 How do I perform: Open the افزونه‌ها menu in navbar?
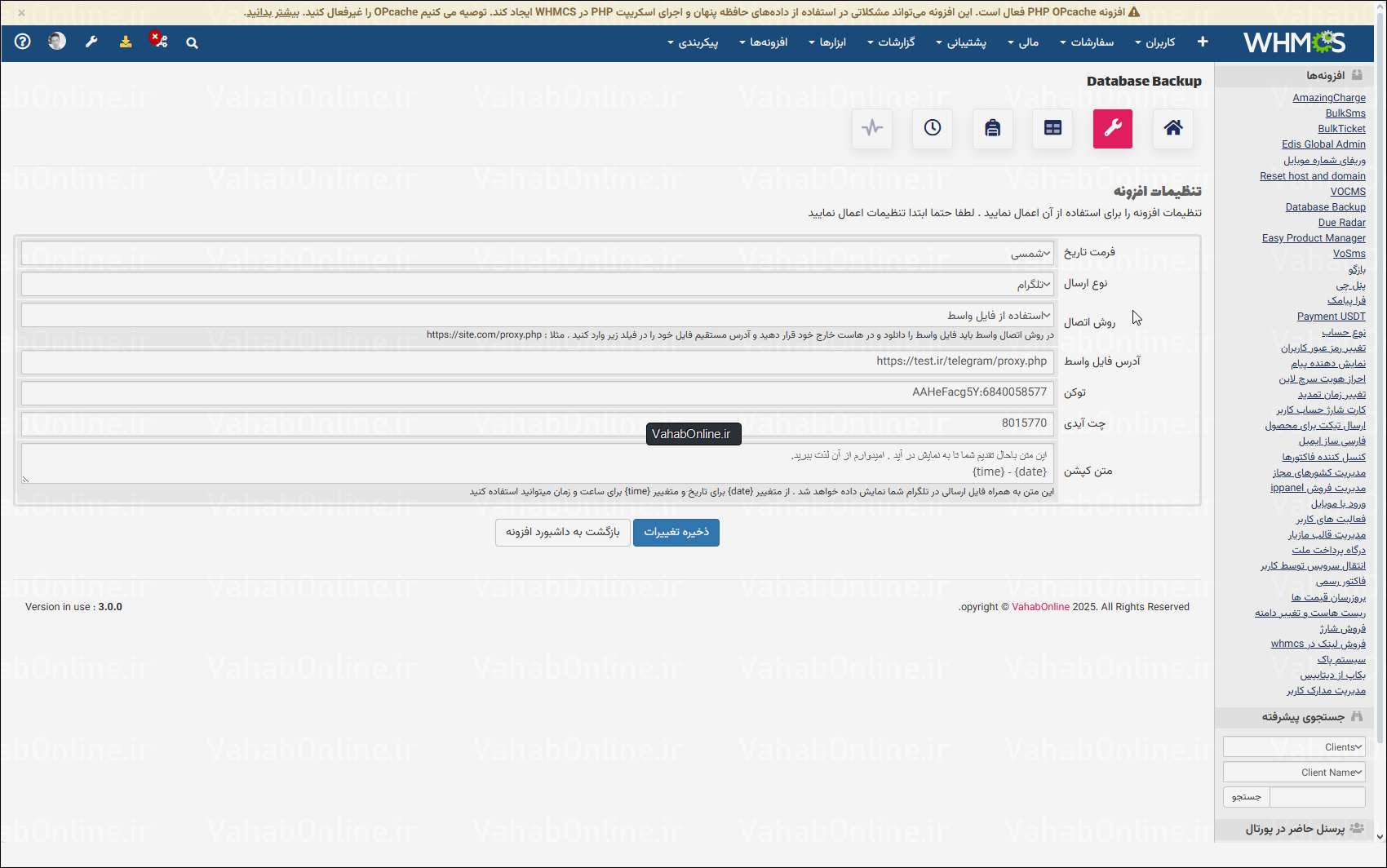pyautogui.click(x=764, y=42)
